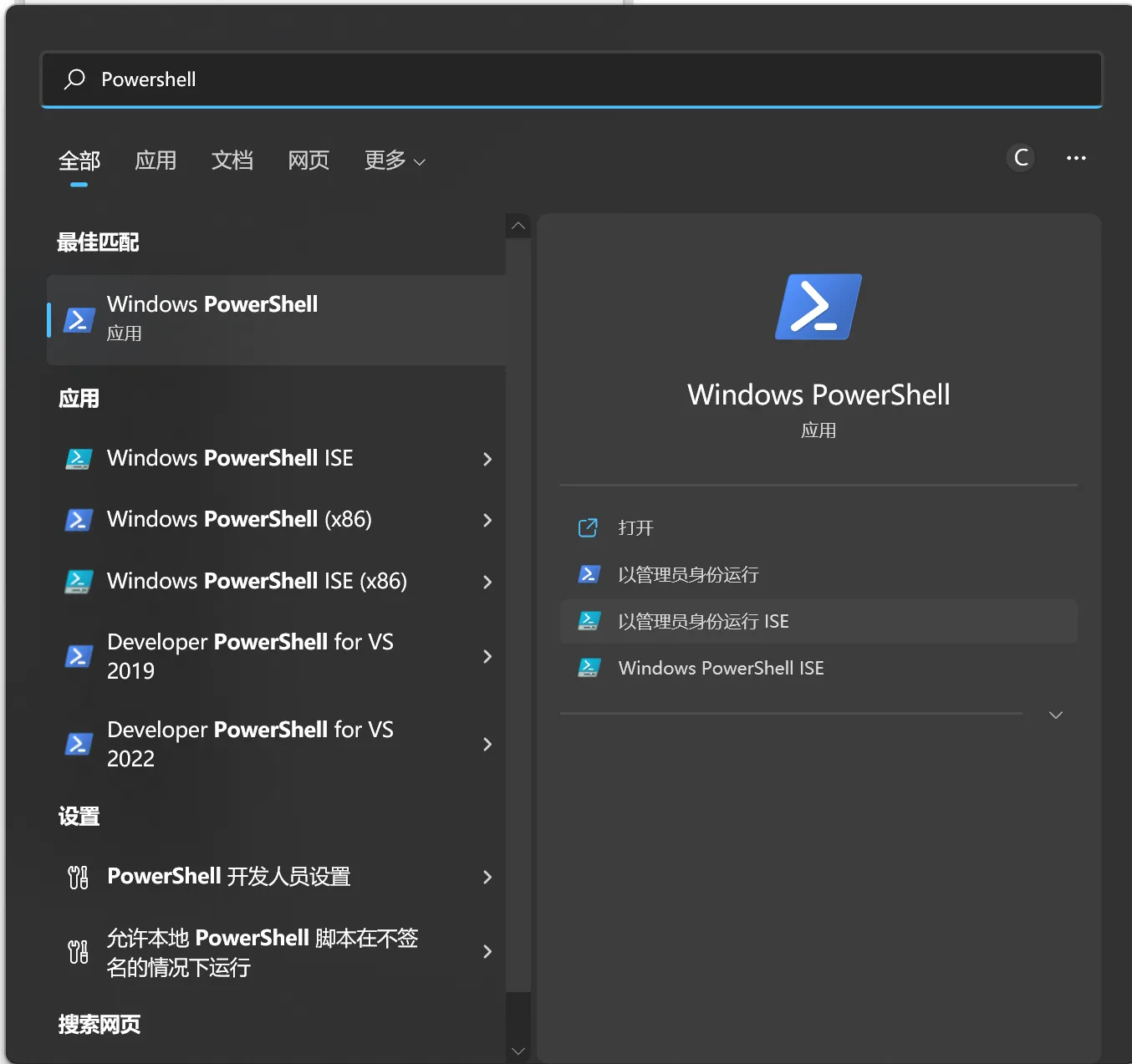Expand 允许本地 PowerShell 脚本 setting arrow
The image size is (1132, 1064).
click(x=487, y=951)
